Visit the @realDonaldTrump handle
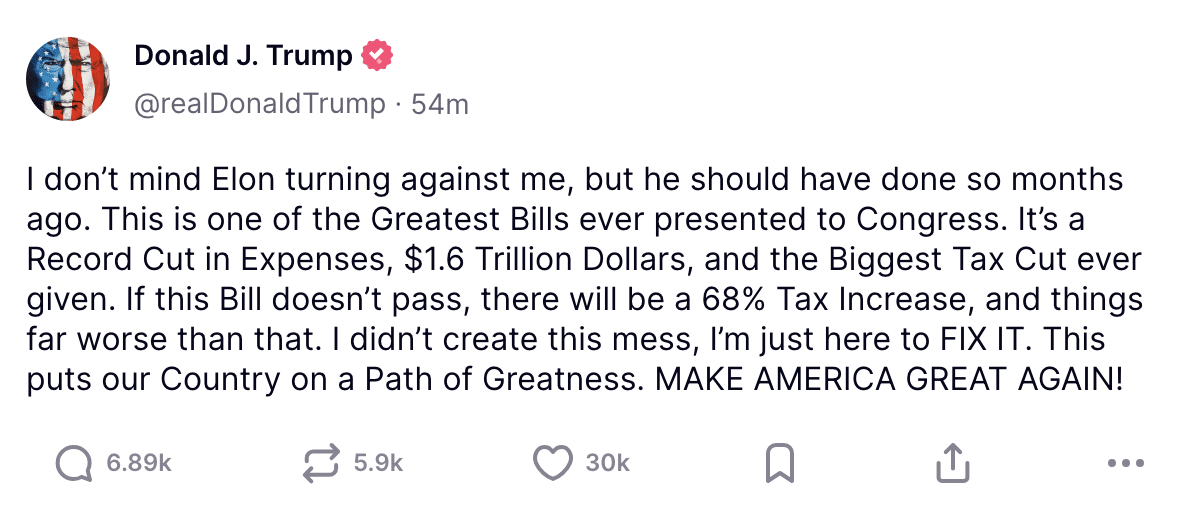The height and width of the screenshot is (520, 1200). pyautogui.click(x=260, y=103)
